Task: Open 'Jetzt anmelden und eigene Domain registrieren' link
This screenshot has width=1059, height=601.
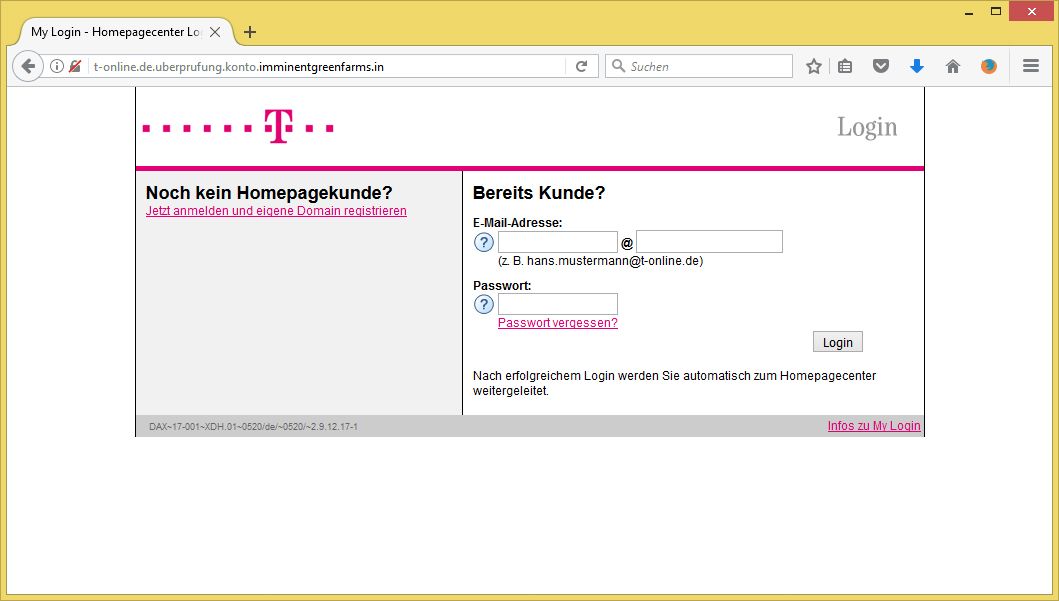Action: click(x=276, y=211)
